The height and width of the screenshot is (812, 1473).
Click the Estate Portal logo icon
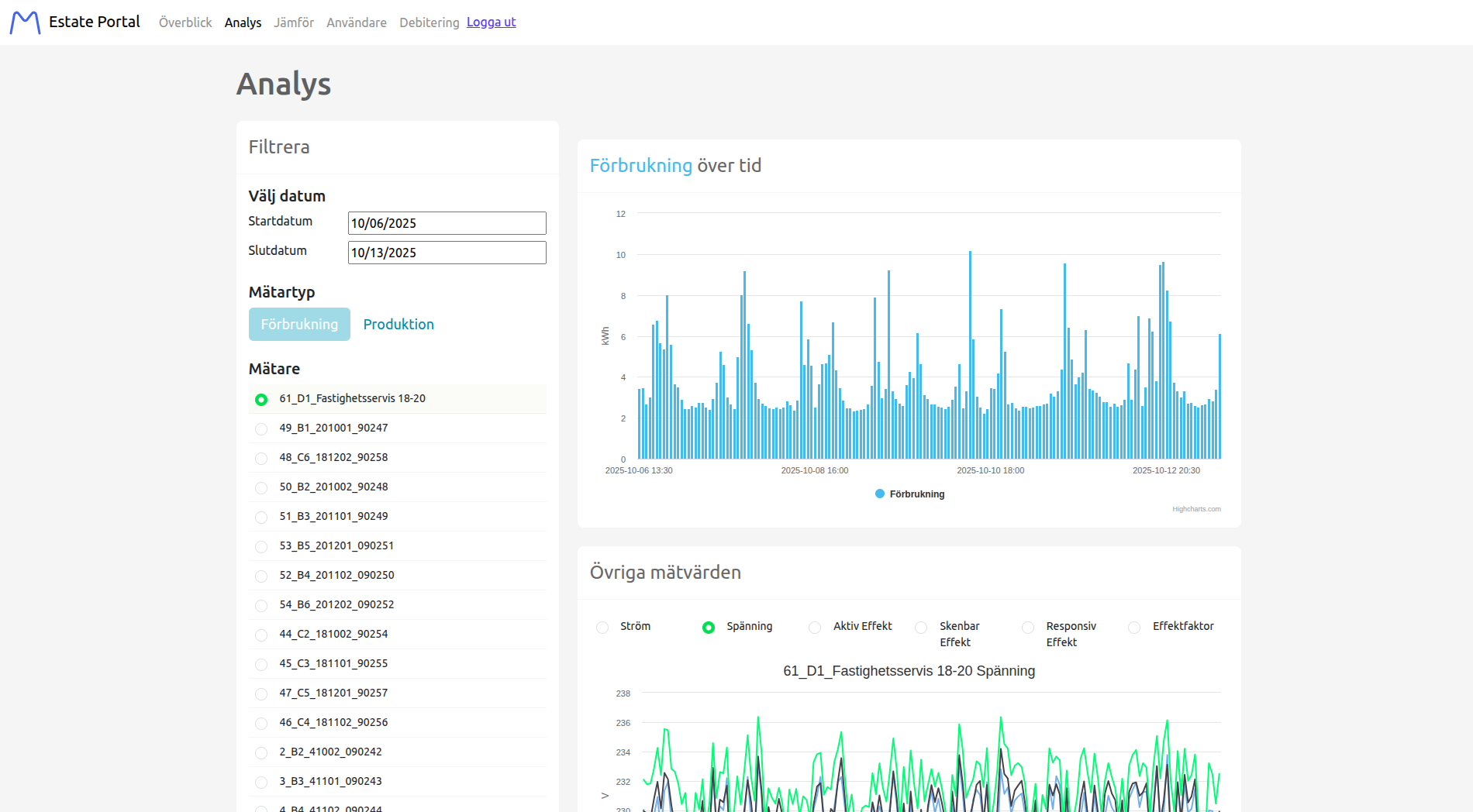(x=25, y=22)
